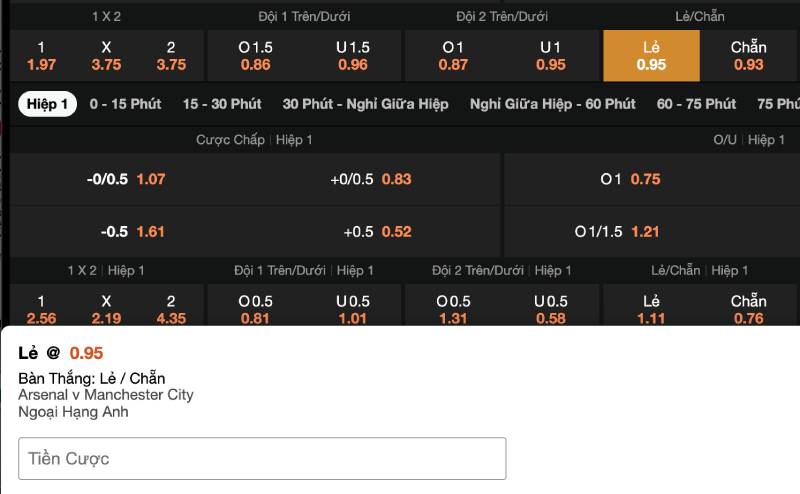Screen dimensions: 800x494
Task: Open the 60 - 75 Phút tab
Action: [696, 104]
